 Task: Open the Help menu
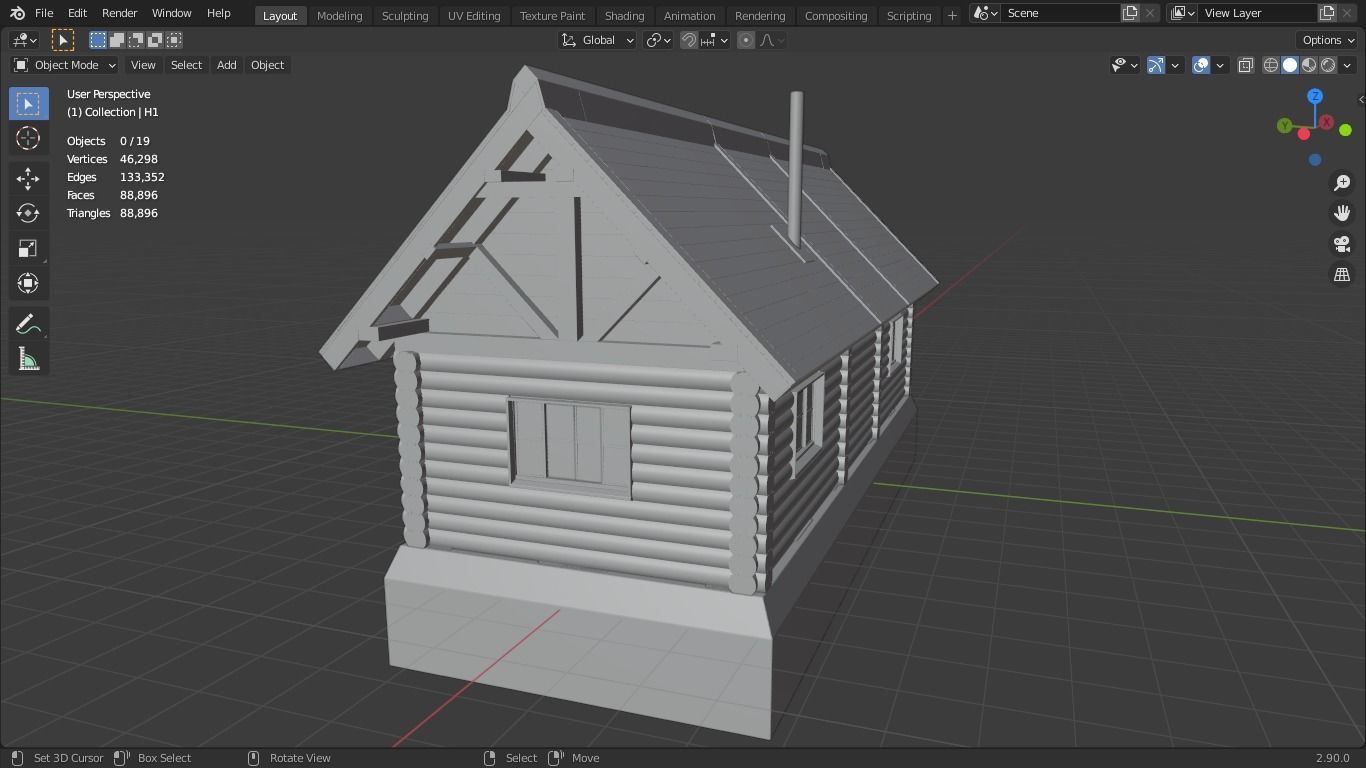point(218,13)
